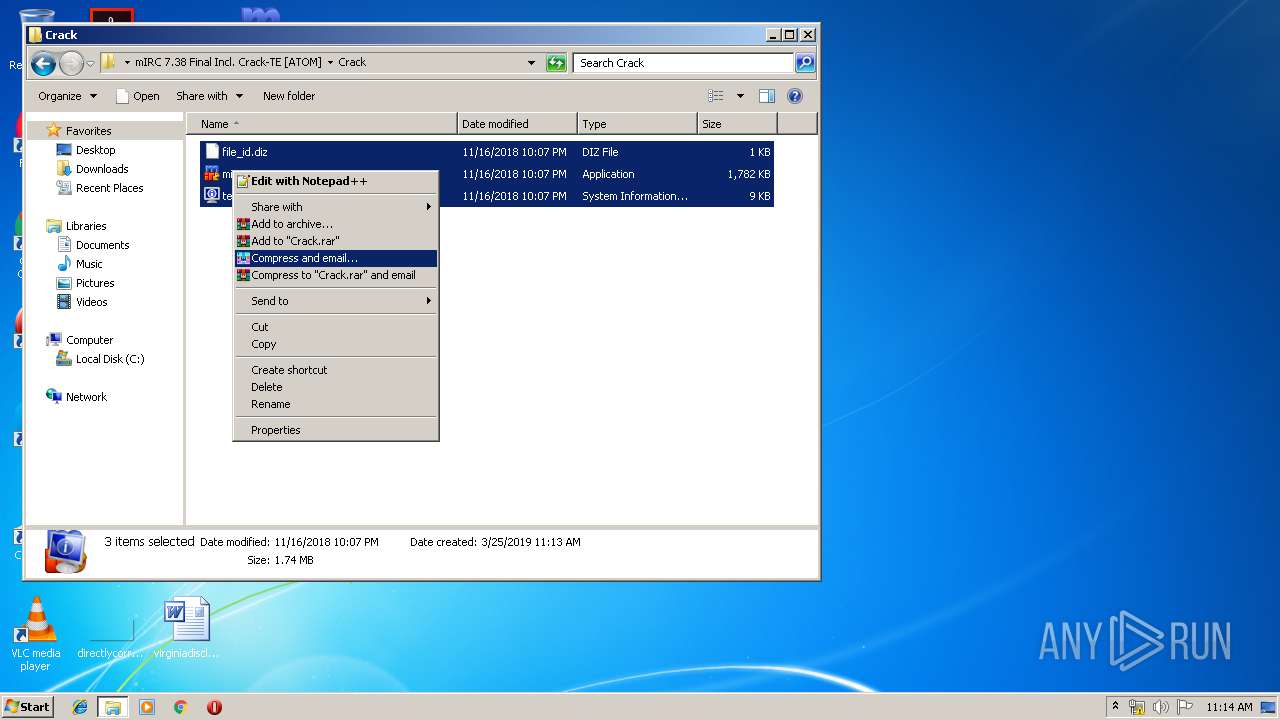The width and height of the screenshot is (1280, 720).
Task: Click the volume speaker tray icon
Action: pos(1161,707)
